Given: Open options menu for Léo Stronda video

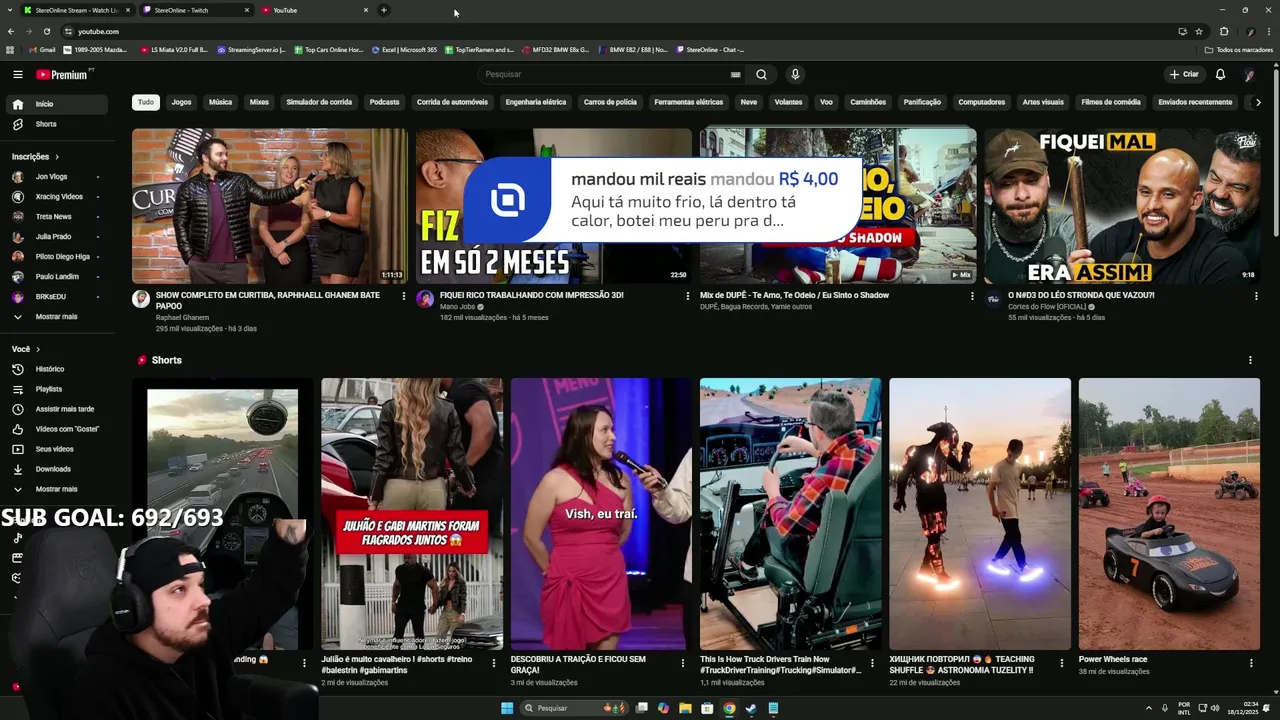Looking at the screenshot, I should (1256, 296).
